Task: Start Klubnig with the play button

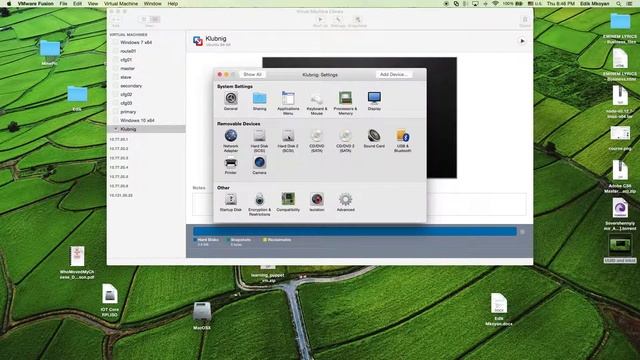Action: pos(522,41)
